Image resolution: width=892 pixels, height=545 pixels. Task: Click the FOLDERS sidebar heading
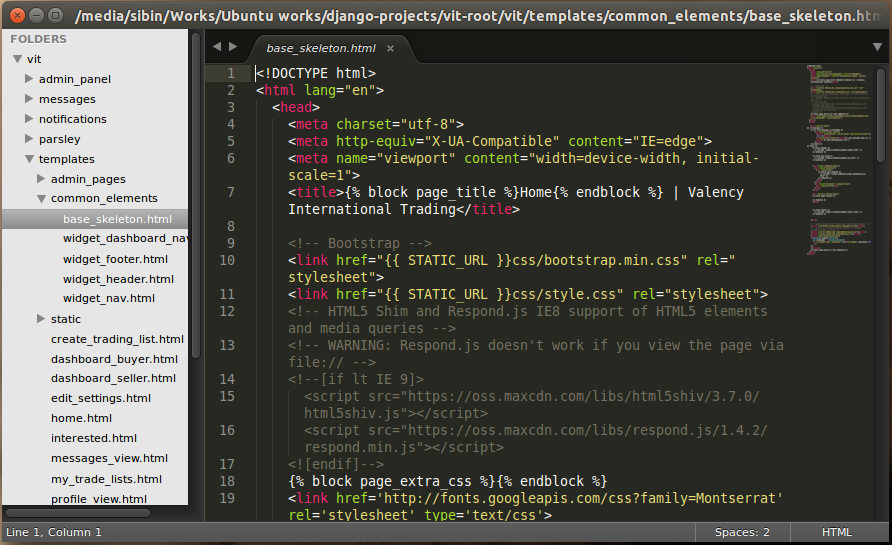[x=38, y=39]
